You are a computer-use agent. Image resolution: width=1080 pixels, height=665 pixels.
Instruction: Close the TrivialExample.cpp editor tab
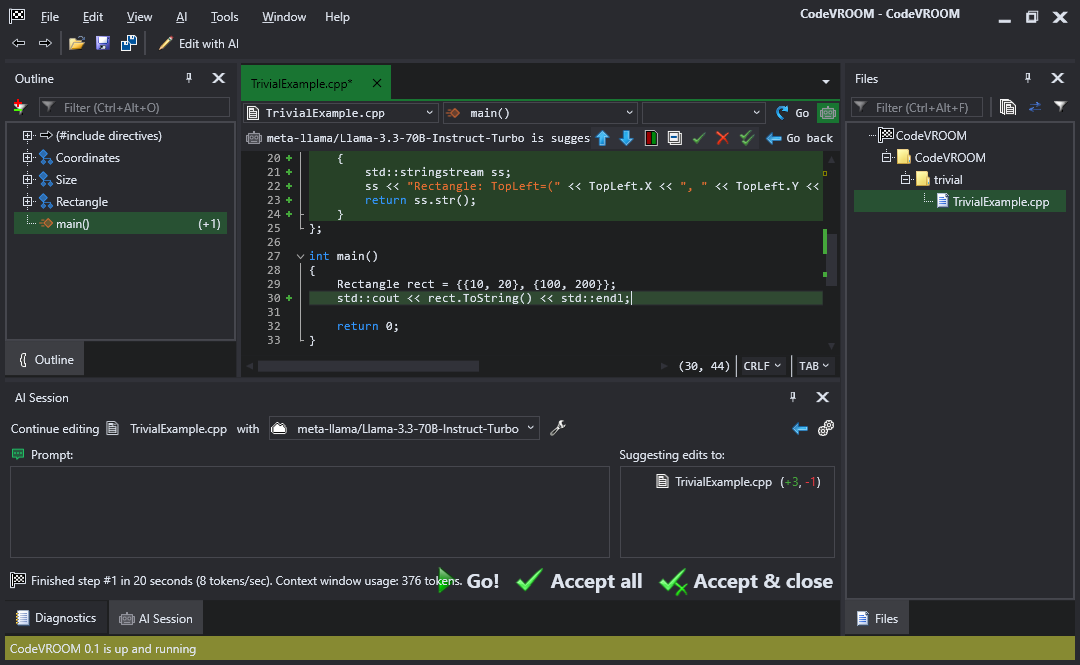[x=377, y=83]
